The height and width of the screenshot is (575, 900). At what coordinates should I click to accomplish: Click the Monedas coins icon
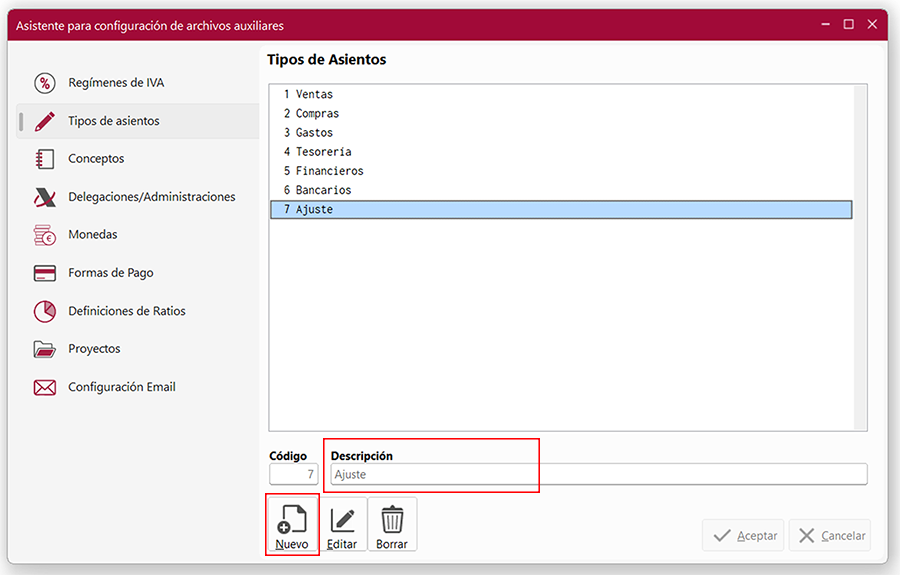pos(45,235)
